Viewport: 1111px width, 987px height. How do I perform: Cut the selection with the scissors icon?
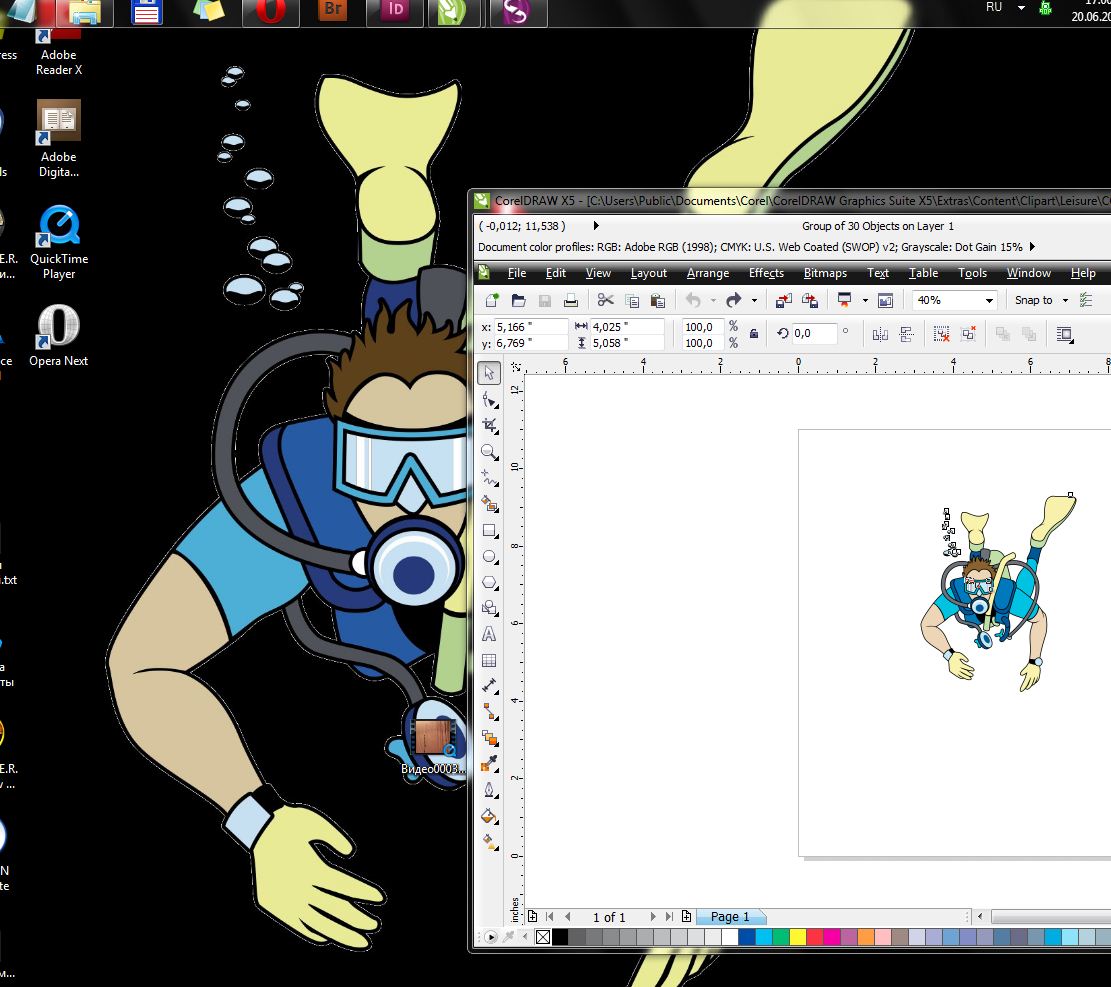click(x=605, y=300)
